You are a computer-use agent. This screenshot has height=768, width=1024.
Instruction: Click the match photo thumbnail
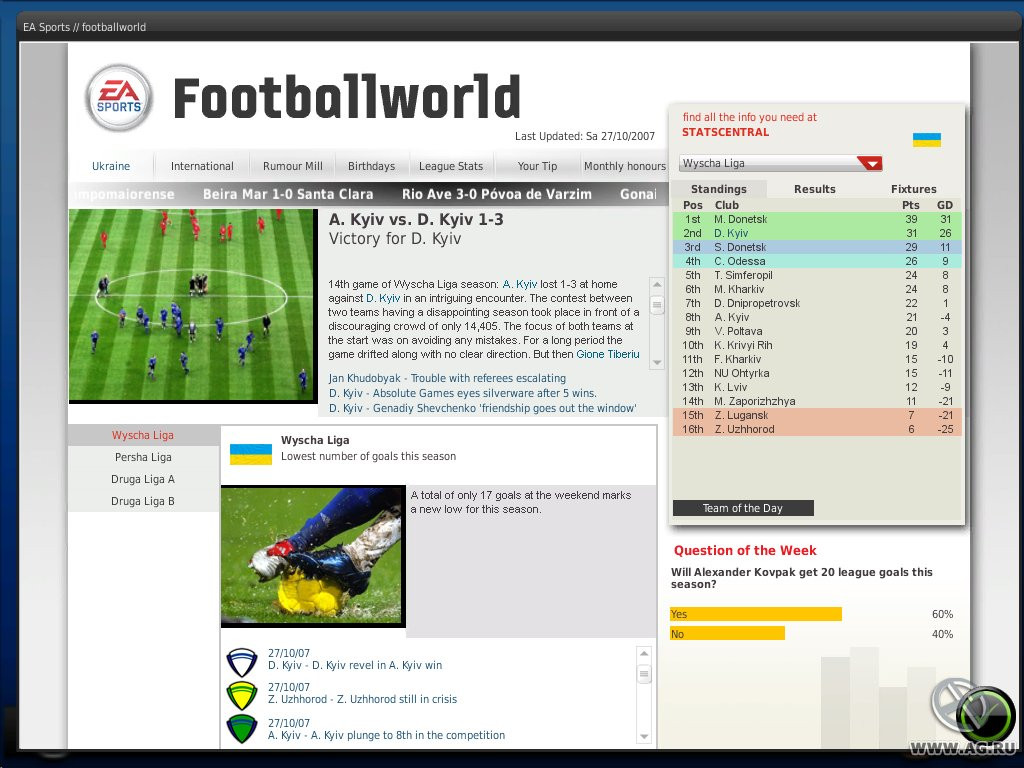(x=192, y=305)
